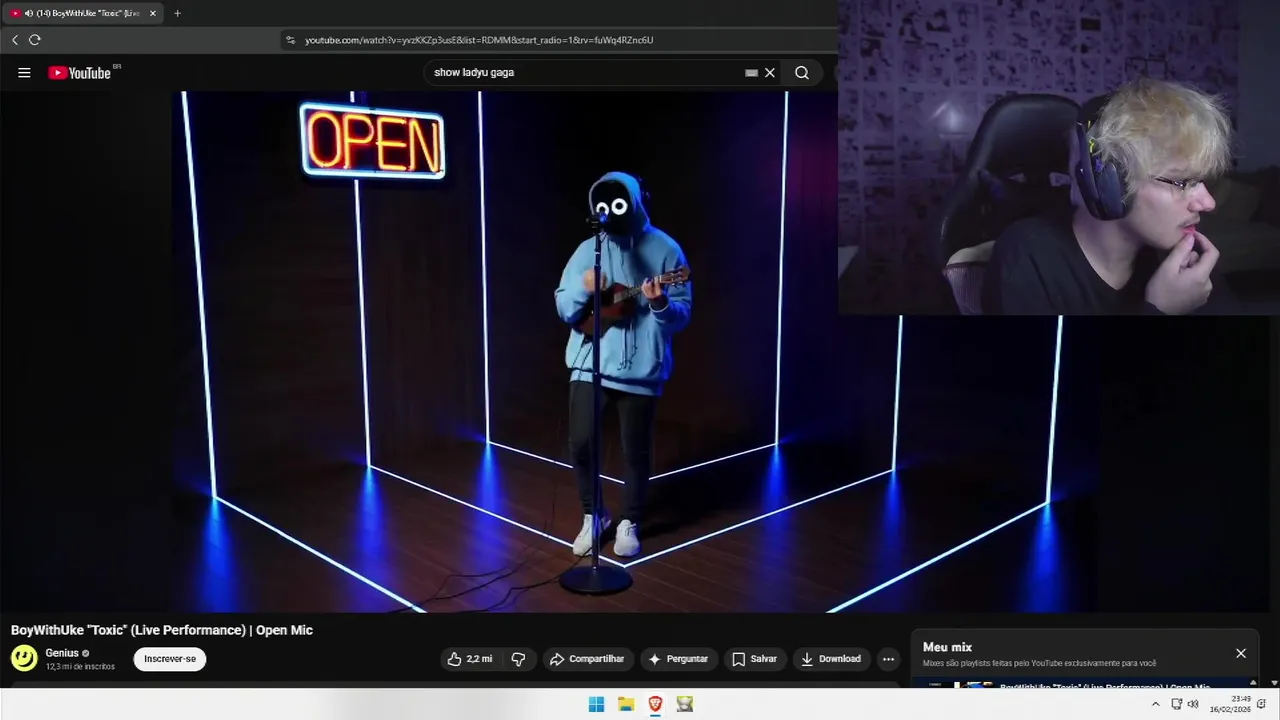The image size is (1280, 720).
Task: Download the video
Action: tap(831, 659)
